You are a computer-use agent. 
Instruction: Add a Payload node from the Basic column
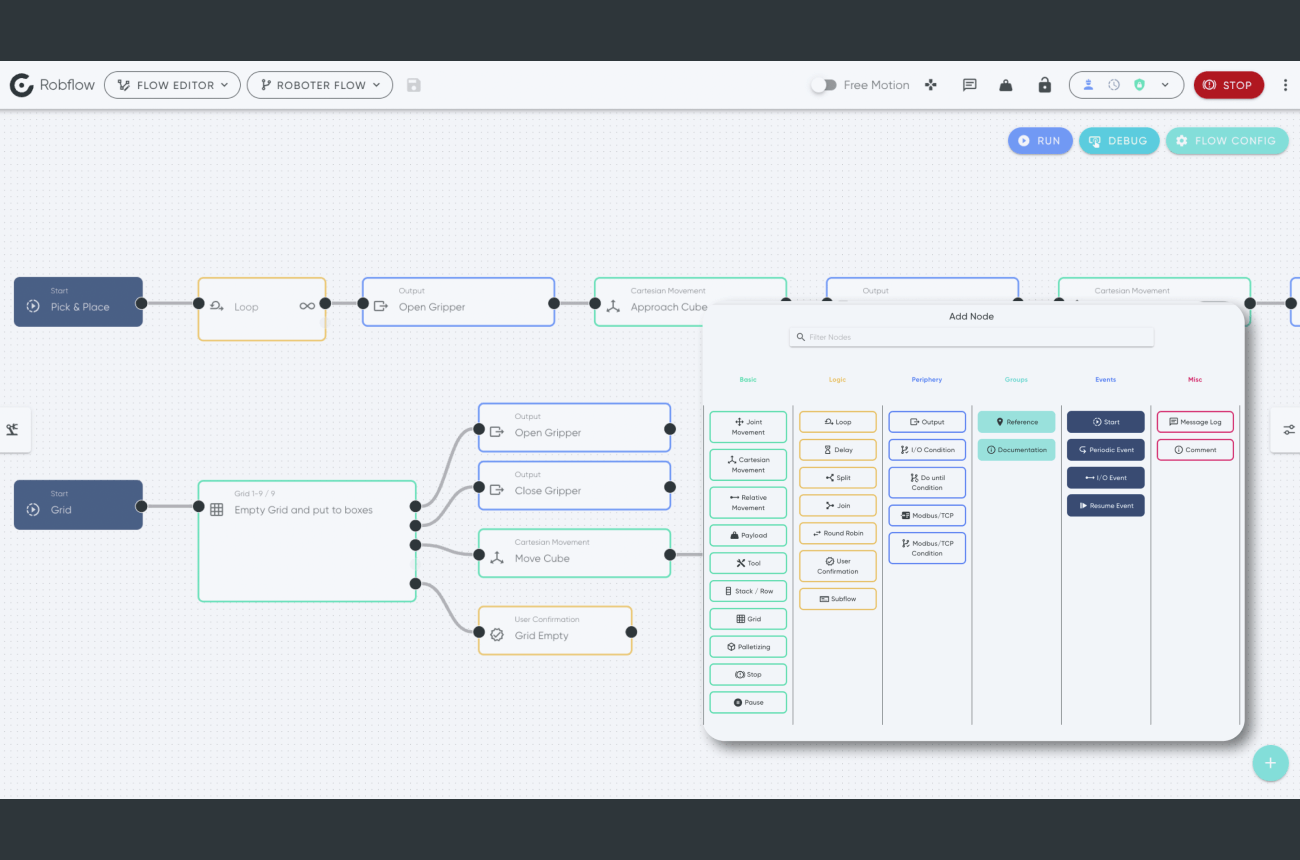pos(748,535)
